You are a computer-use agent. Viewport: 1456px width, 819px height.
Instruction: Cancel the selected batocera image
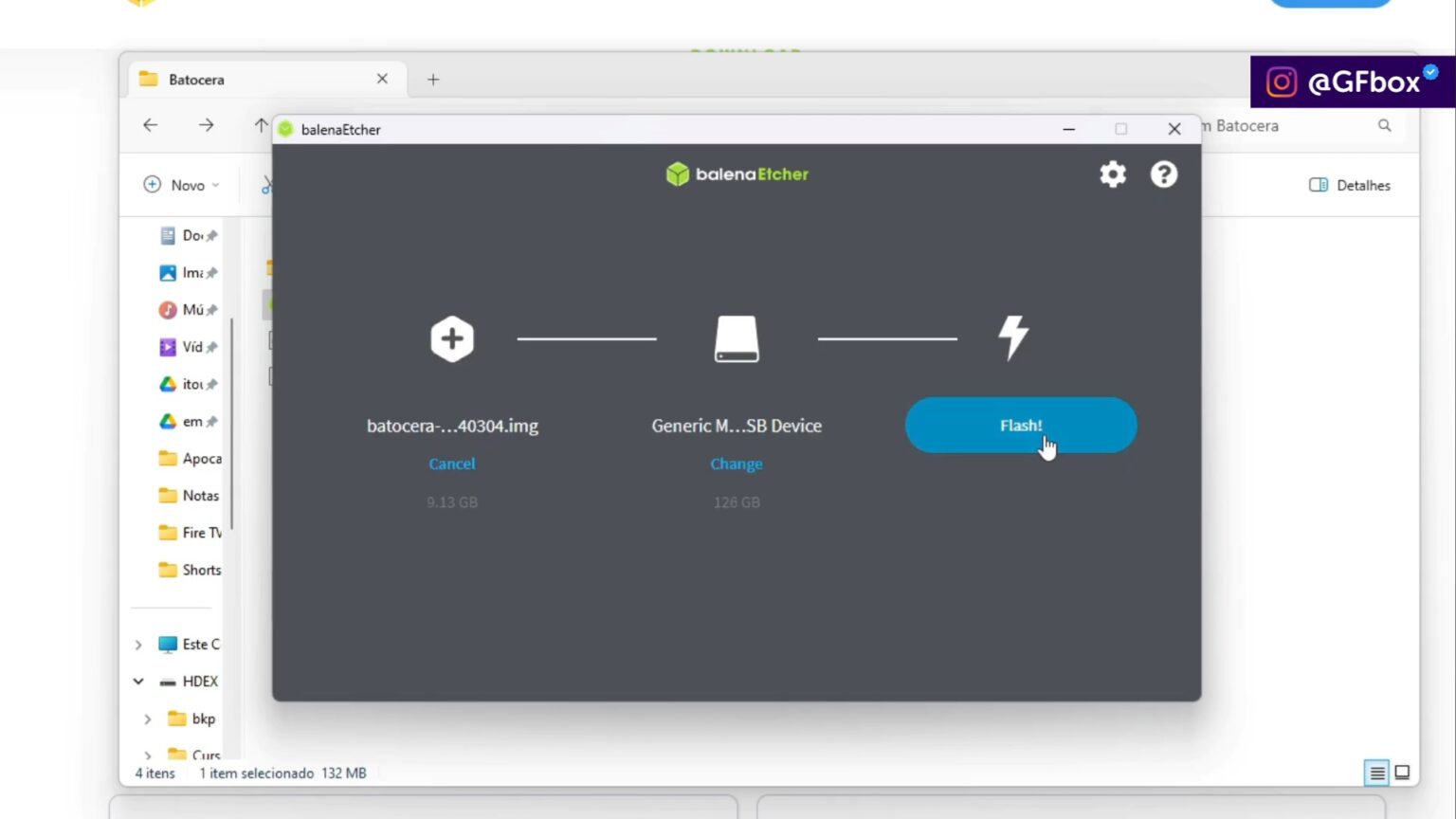click(452, 464)
